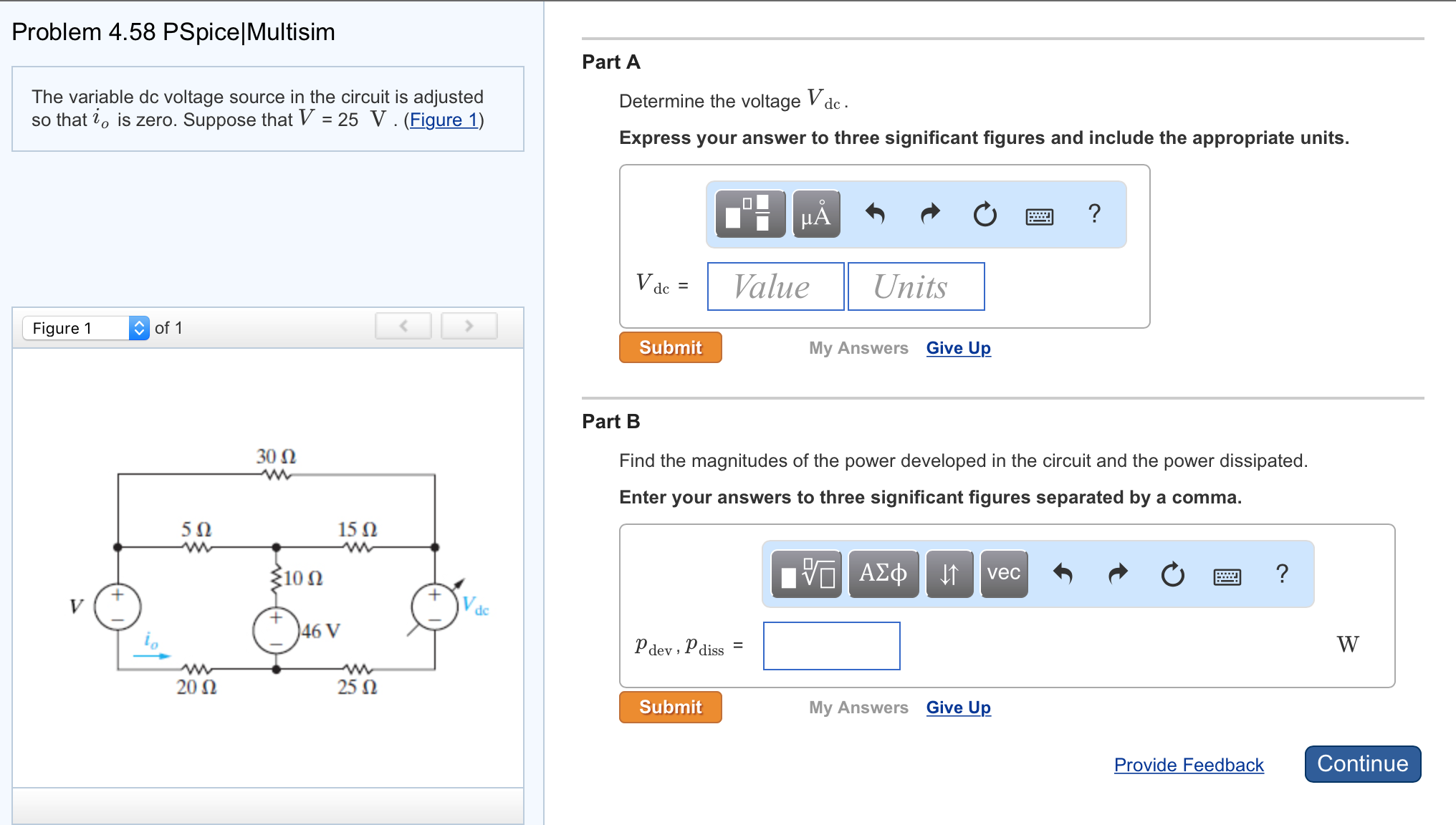
Task: Click the next figure arrow
Action: pos(469,325)
